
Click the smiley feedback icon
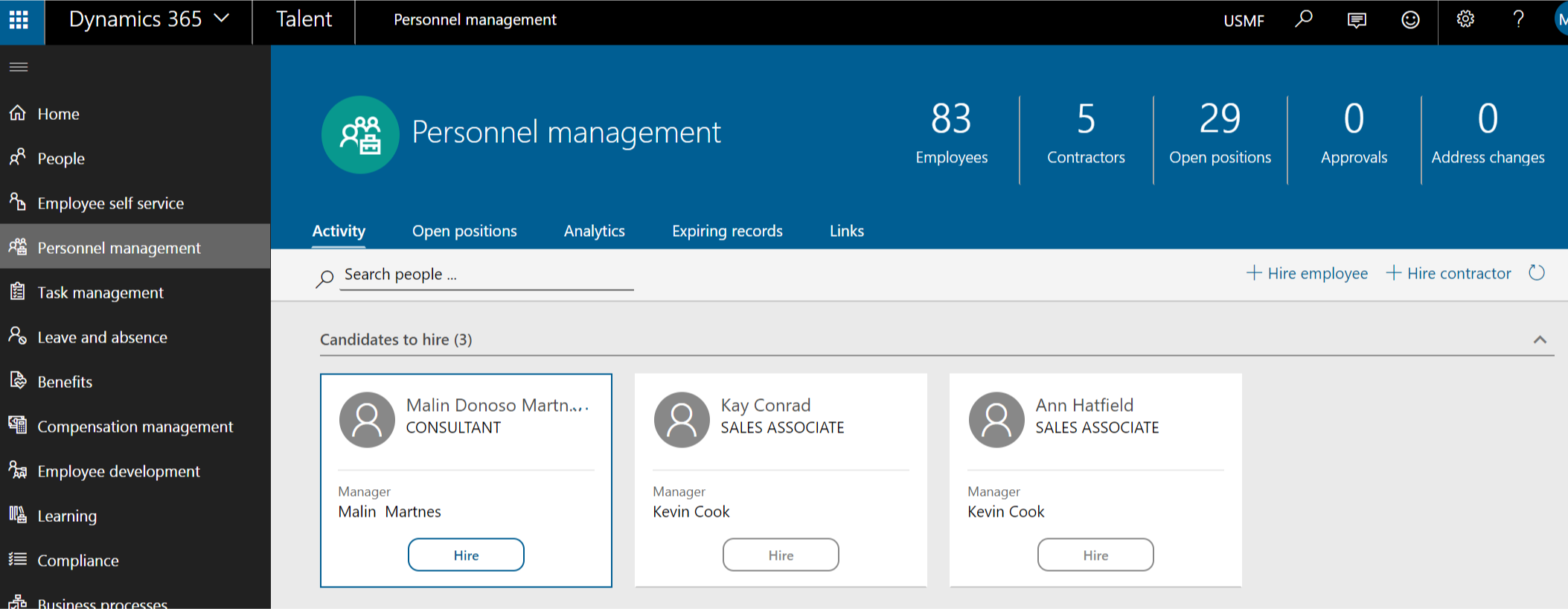click(x=1410, y=20)
